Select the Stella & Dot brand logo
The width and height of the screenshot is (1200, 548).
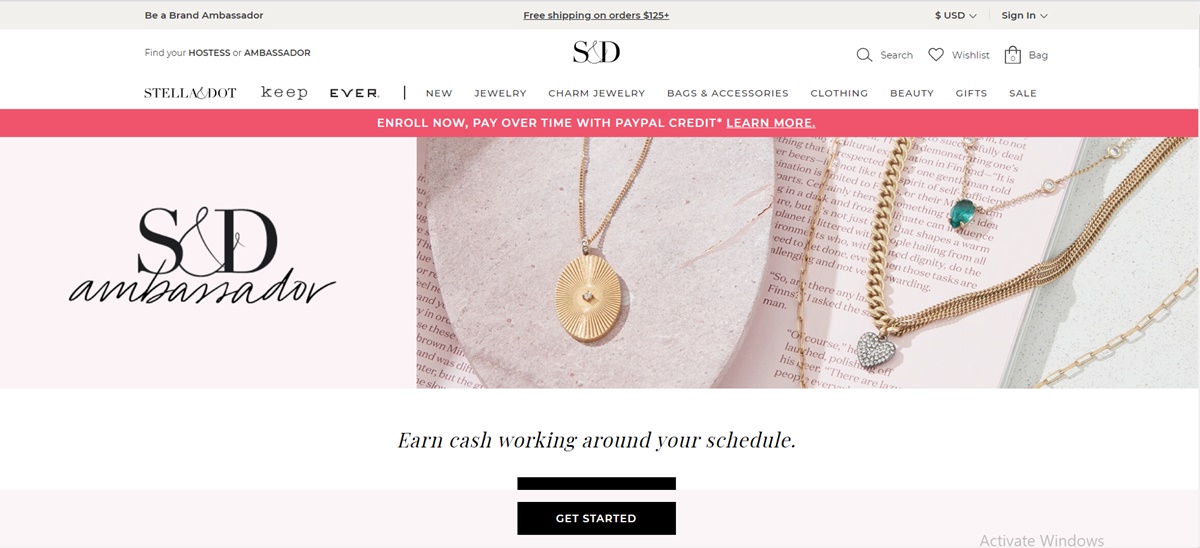(190, 93)
